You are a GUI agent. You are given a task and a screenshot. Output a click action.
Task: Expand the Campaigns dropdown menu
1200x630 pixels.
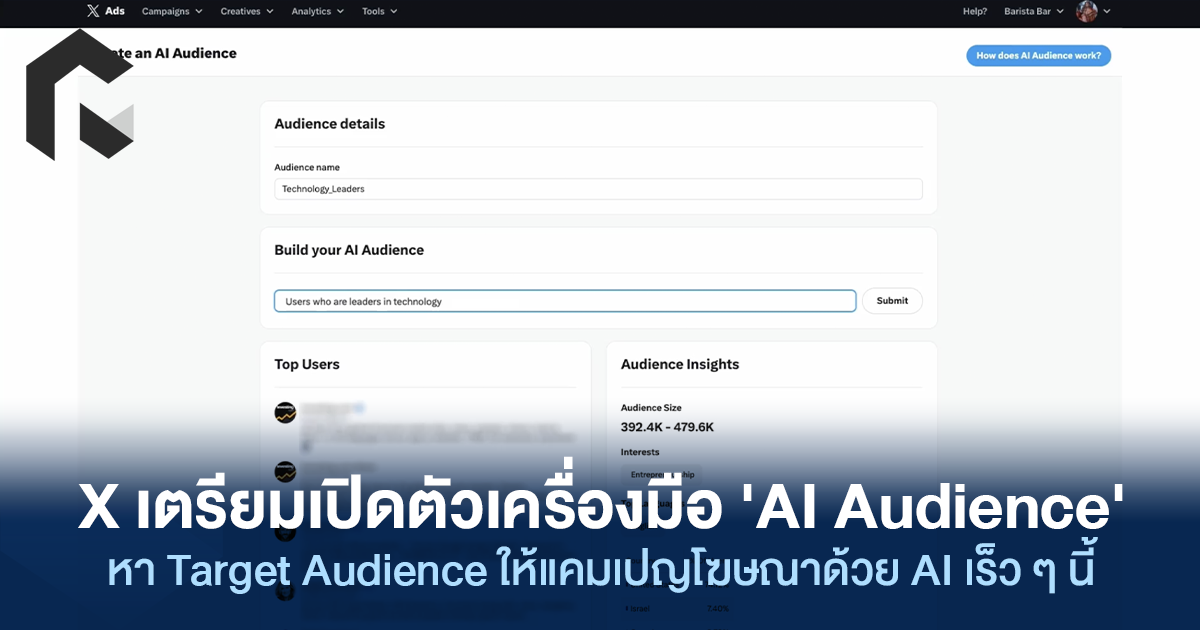pyautogui.click(x=172, y=12)
